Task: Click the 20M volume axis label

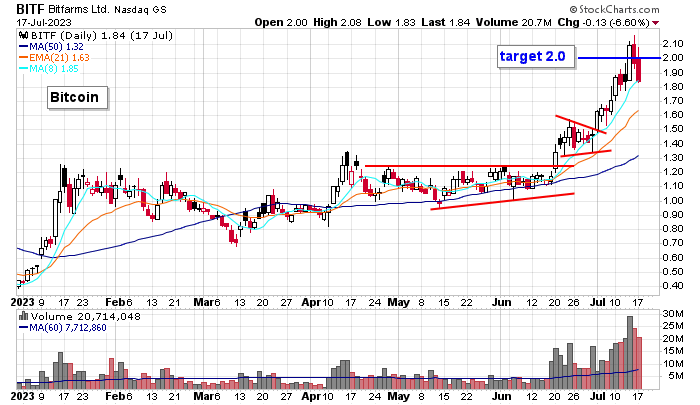Action: (673, 338)
